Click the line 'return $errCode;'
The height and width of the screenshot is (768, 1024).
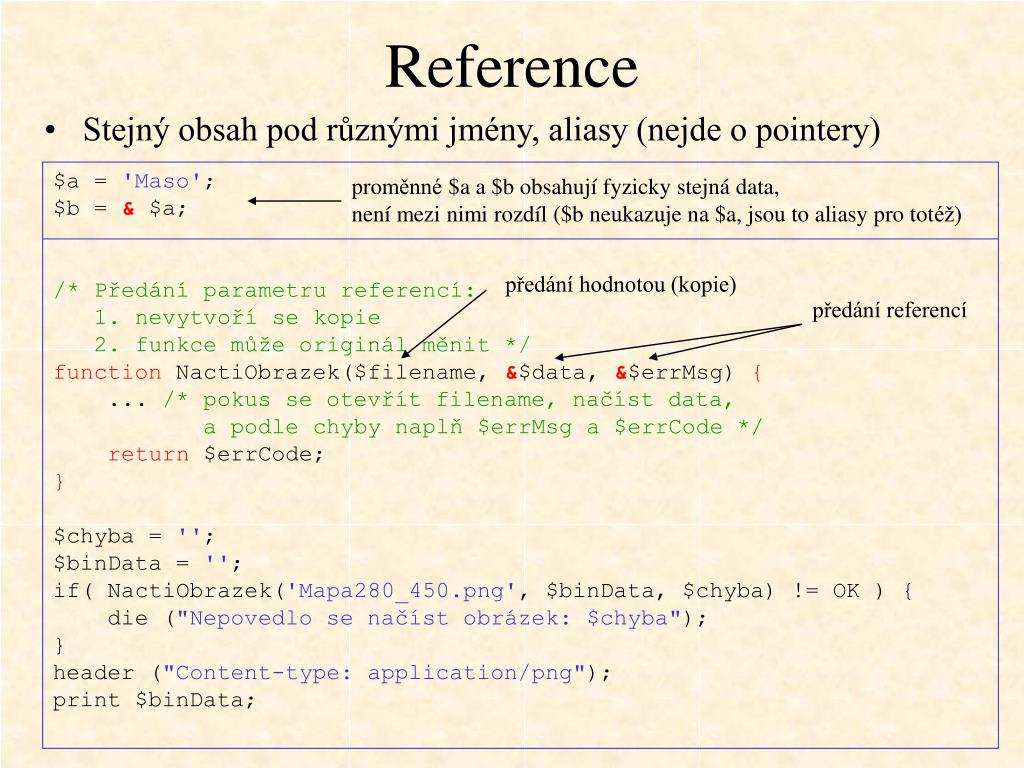tap(216, 455)
